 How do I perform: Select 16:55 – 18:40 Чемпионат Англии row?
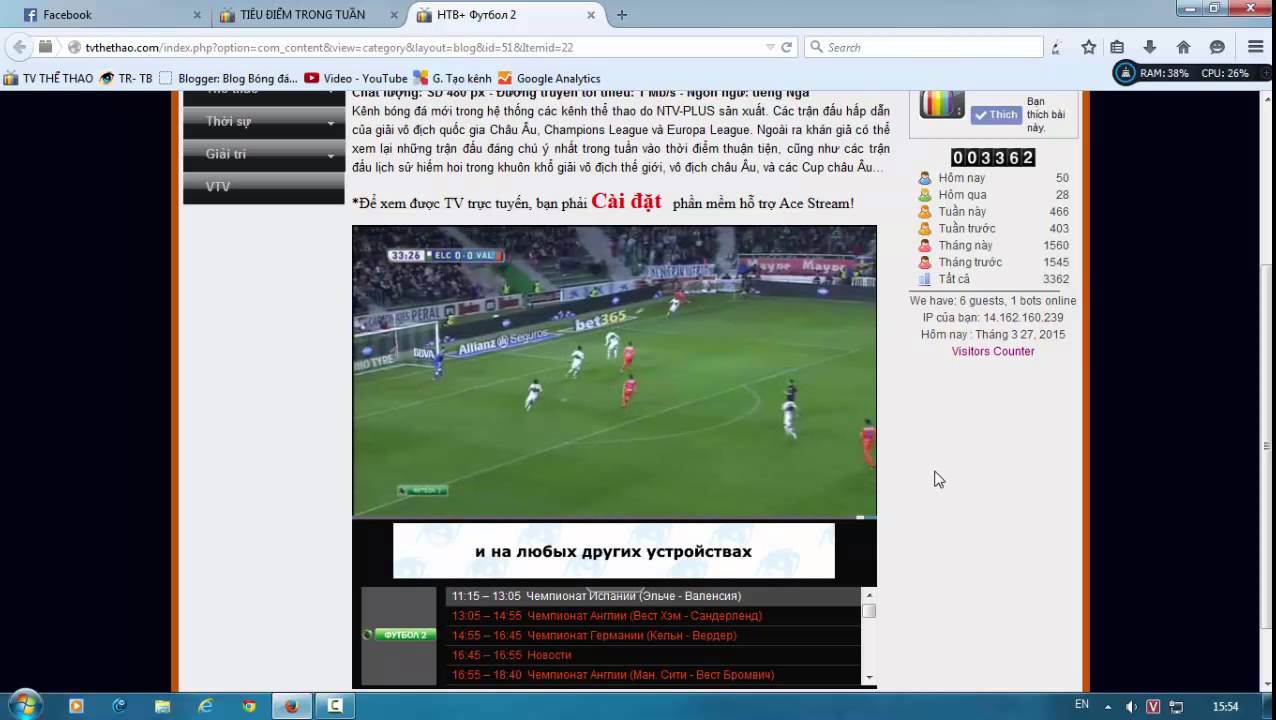point(653,675)
